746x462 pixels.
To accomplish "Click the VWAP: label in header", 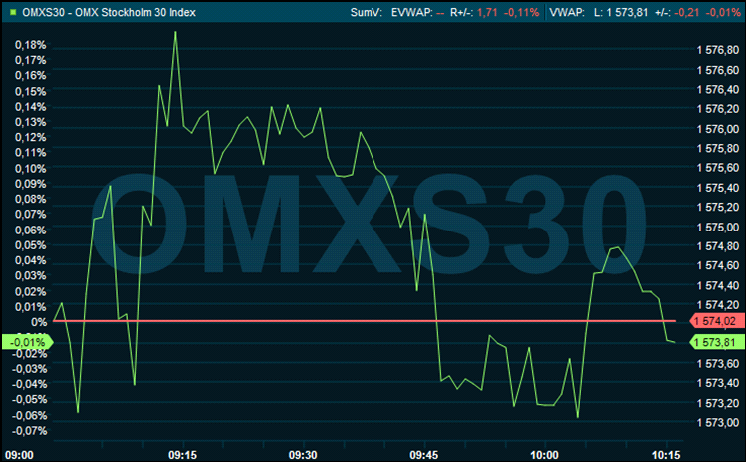I will [x=567, y=12].
